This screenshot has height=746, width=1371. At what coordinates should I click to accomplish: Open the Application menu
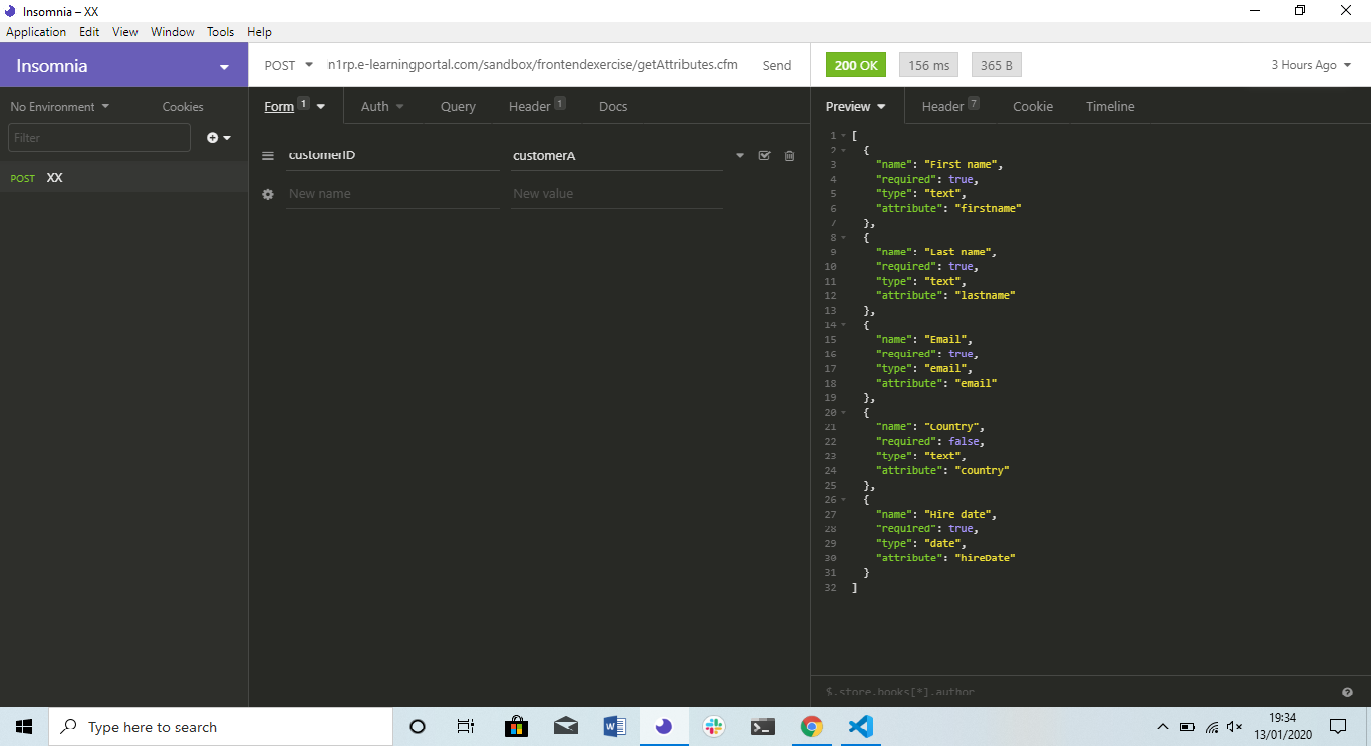click(x=36, y=32)
